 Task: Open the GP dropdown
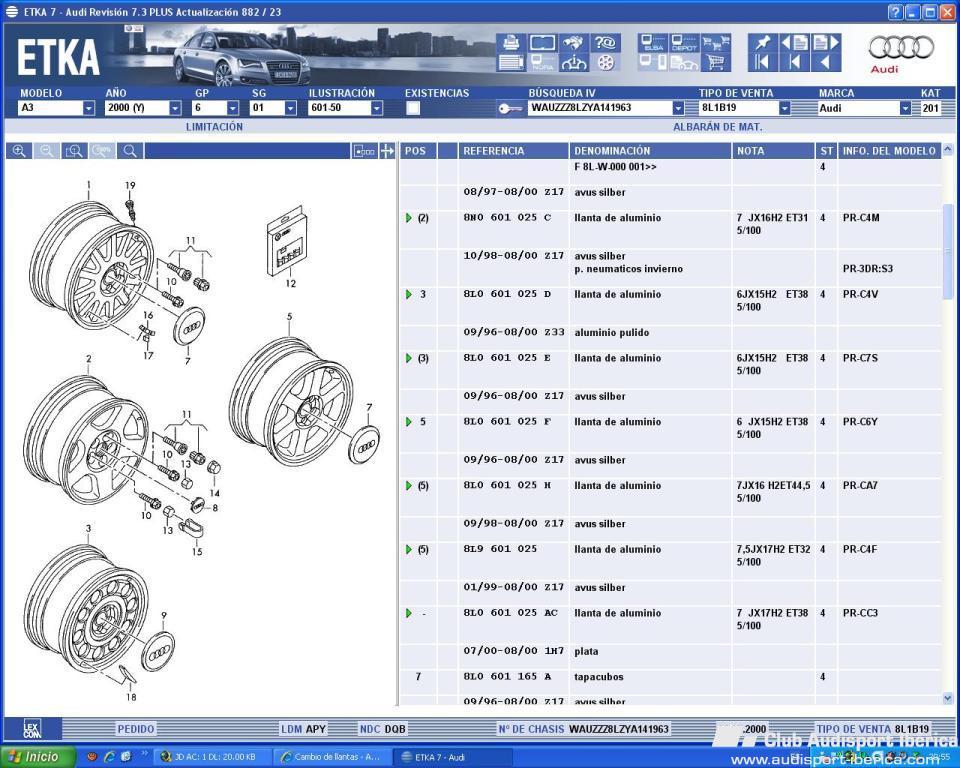tap(233, 108)
